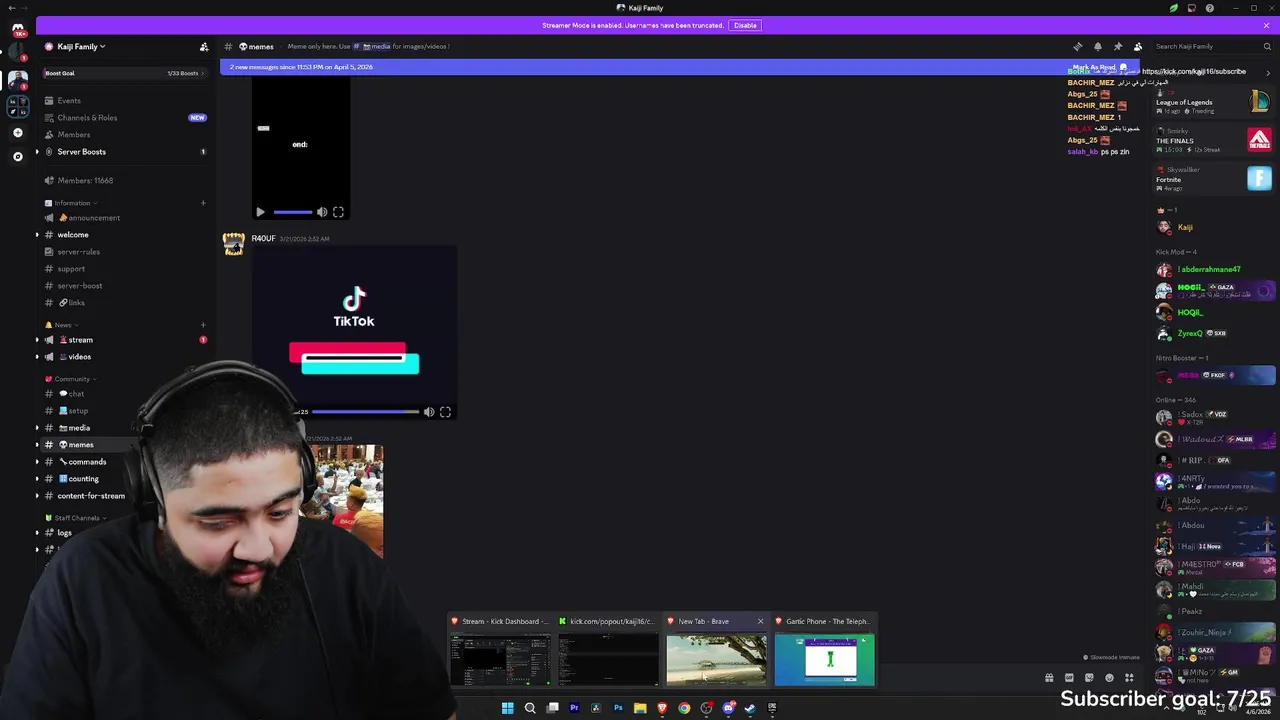Screen dimensions: 1280x720
Task: Switch to Gartic Phone window preview
Action: coord(824,650)
